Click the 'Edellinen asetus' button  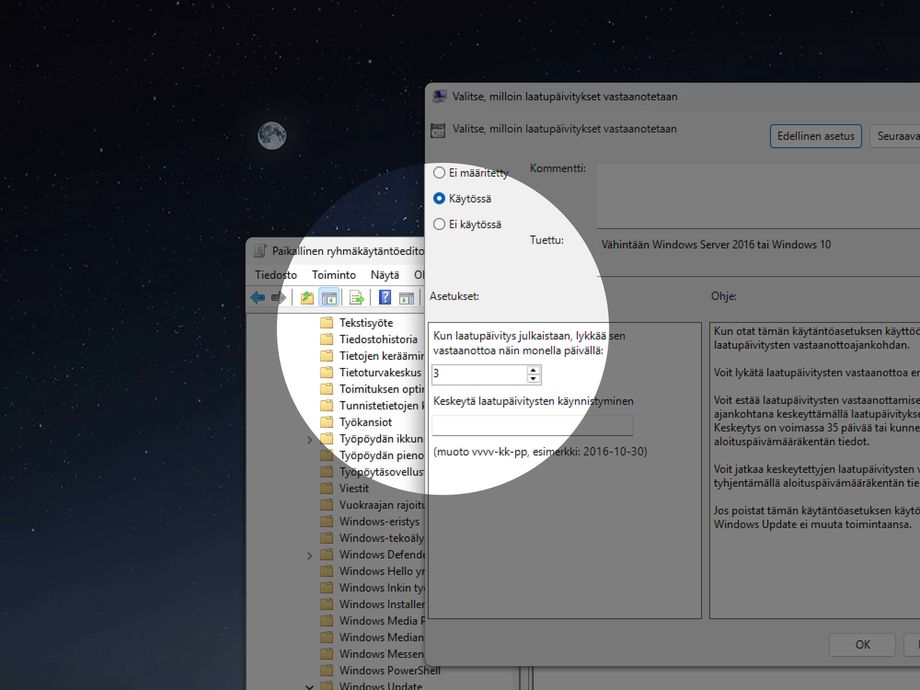click(815, 136)
